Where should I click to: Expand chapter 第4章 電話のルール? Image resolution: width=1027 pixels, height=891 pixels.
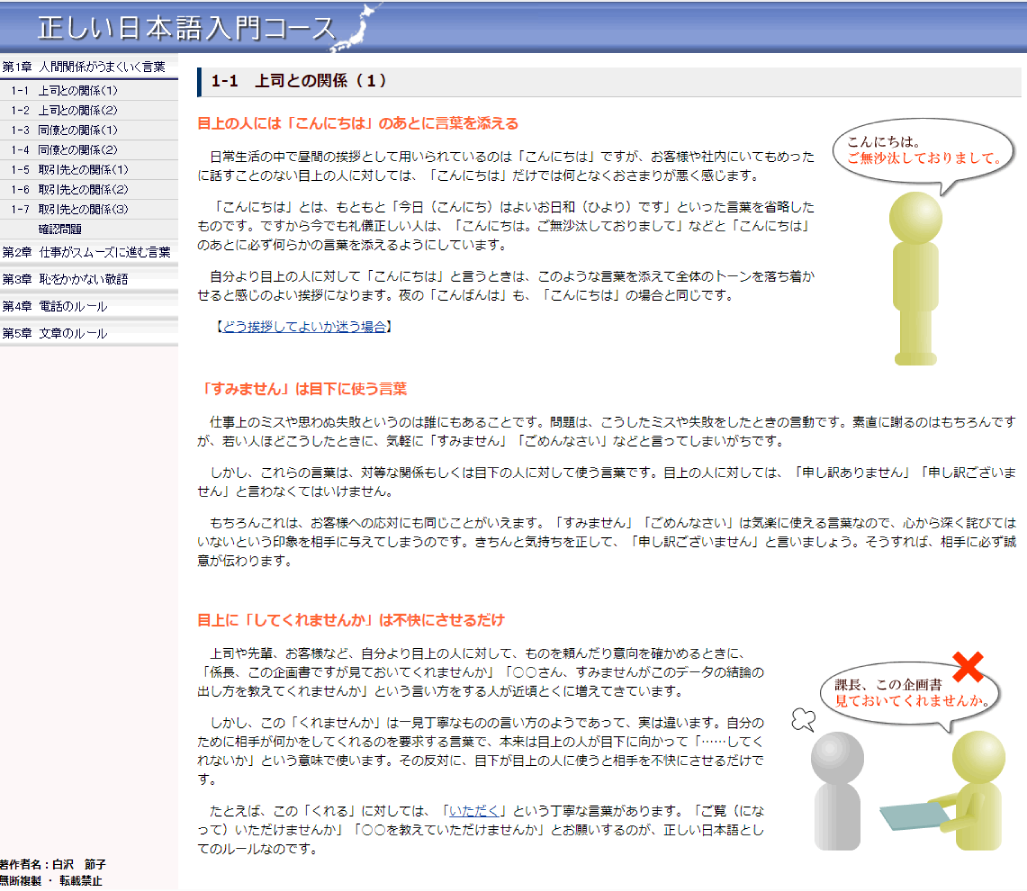pos(89,306)
